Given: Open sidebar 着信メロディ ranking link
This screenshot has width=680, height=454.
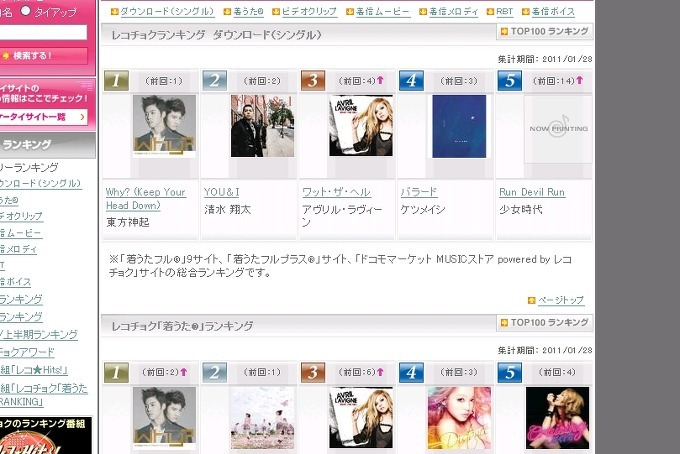Looking at the screenshot, I should pos(18,249).
